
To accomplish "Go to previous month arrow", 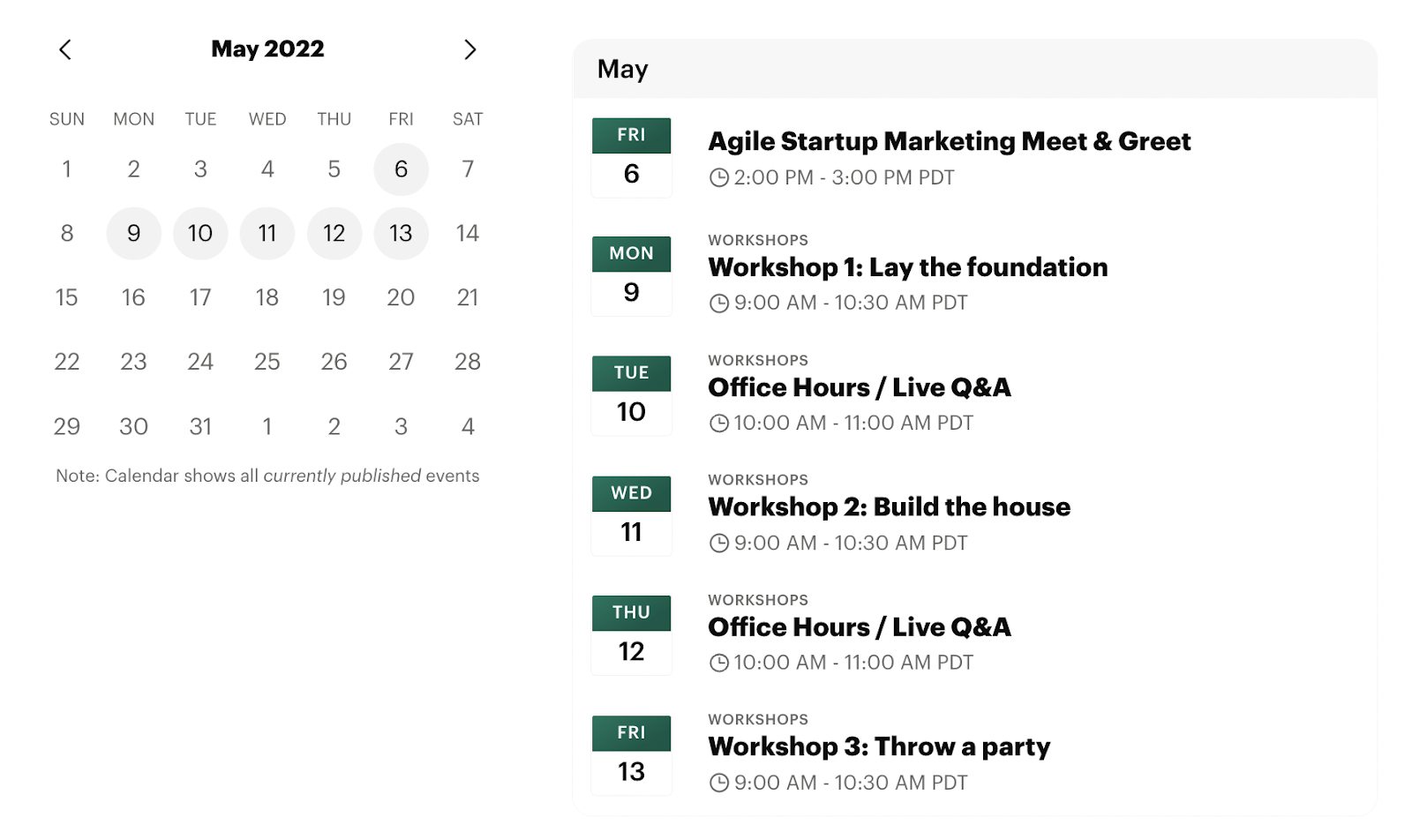I will click(x=65, y=49).
